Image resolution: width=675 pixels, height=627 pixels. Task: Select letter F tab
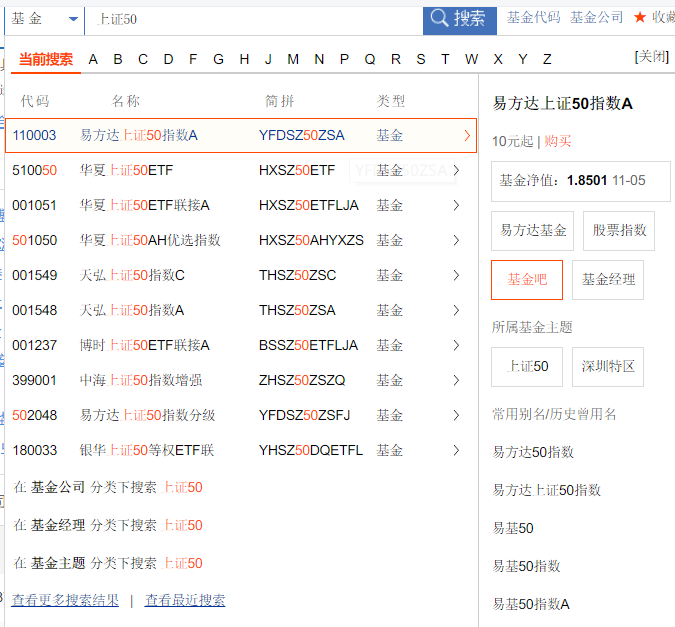click(x=193, y=59)
